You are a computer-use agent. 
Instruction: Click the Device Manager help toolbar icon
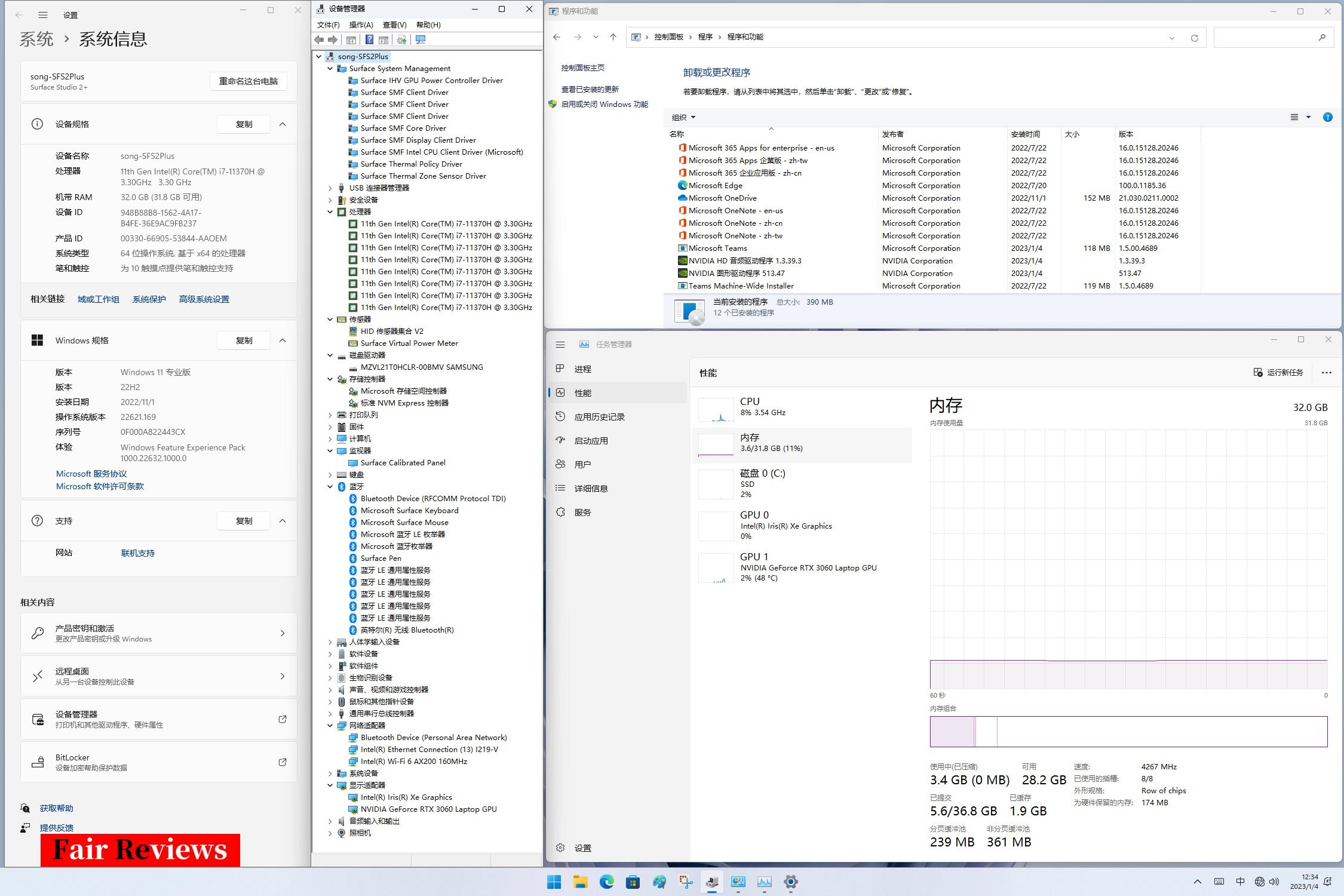(x=369, y=40)
